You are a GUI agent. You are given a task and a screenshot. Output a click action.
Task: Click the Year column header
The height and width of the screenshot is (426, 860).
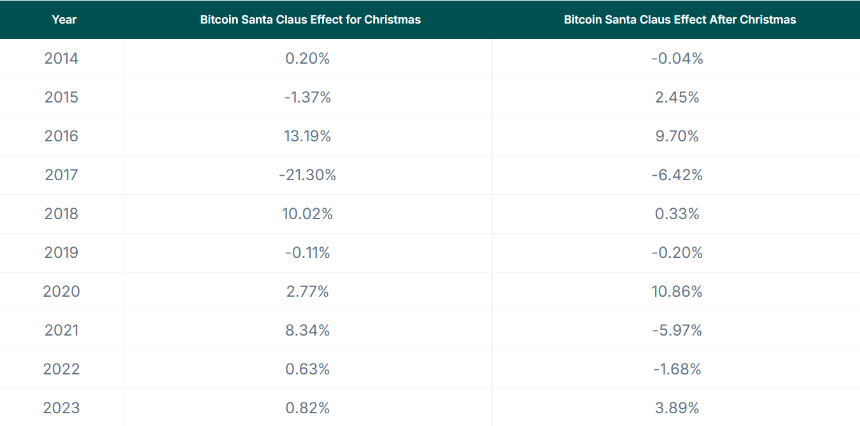(64, 20)
